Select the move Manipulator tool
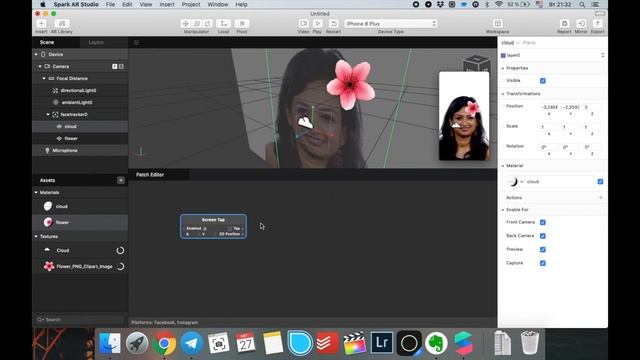This screenshot has width=640, height=360. click(x=186, y=24)
